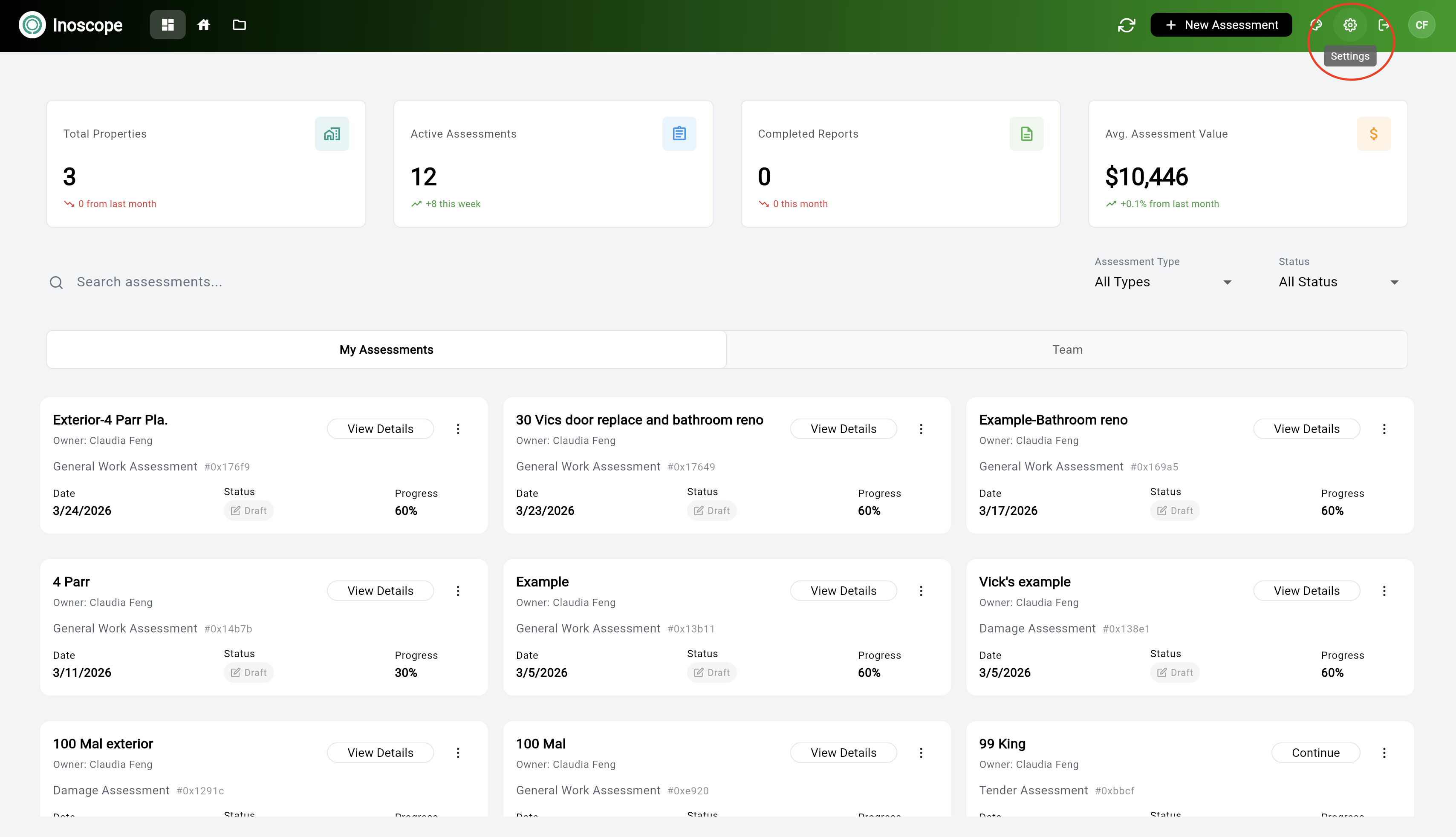The width and height of the screenshot is (1456, 837).
Task: Open Settings via the gear icon
Action: (1350, 25)
